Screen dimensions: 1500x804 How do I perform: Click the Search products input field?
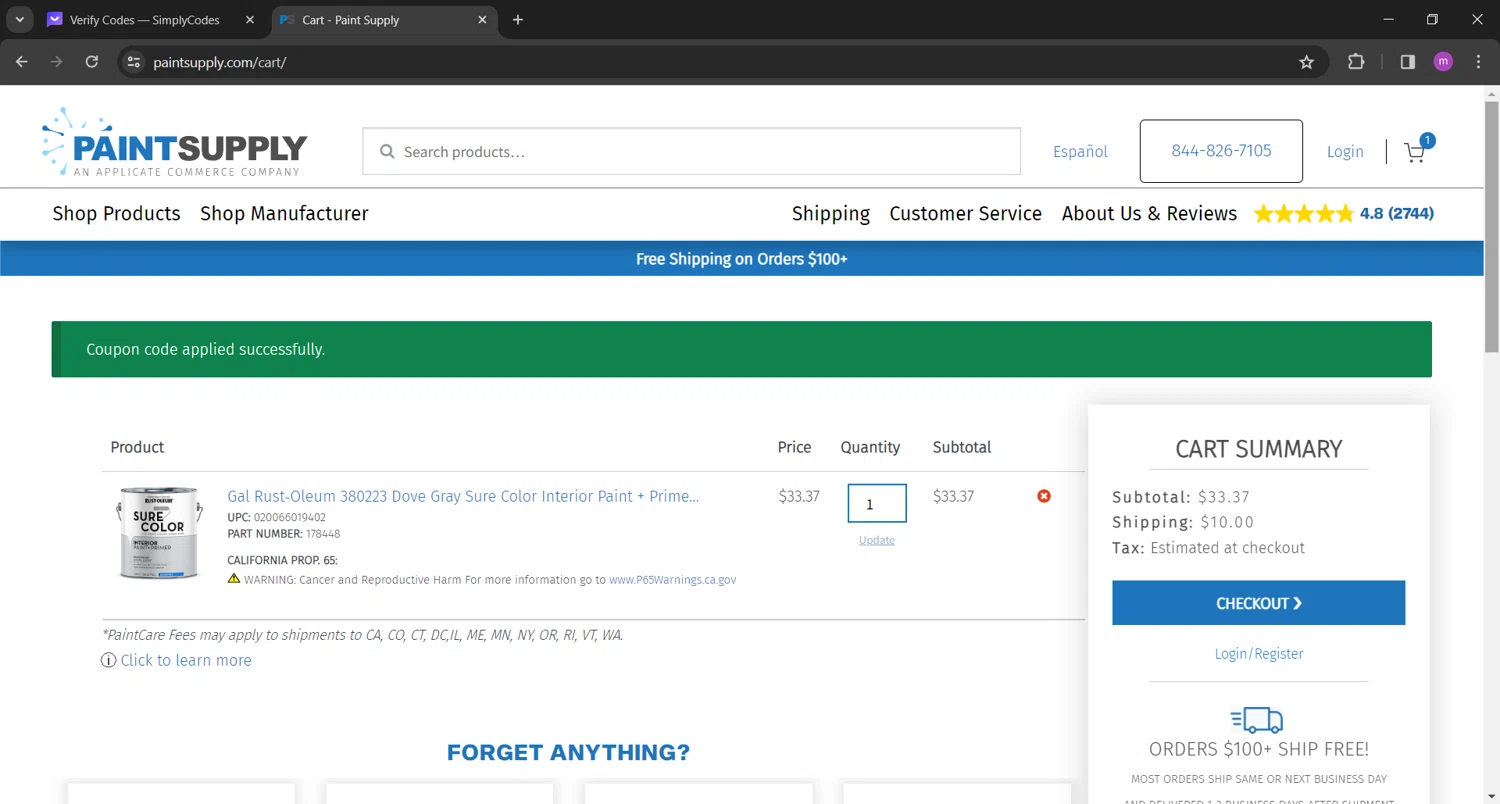pyautogui.click(x=691, y=152)
